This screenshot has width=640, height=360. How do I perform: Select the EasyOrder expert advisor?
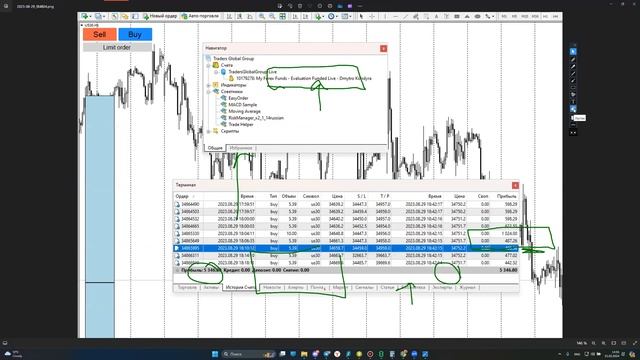click(x=238, y=98)
